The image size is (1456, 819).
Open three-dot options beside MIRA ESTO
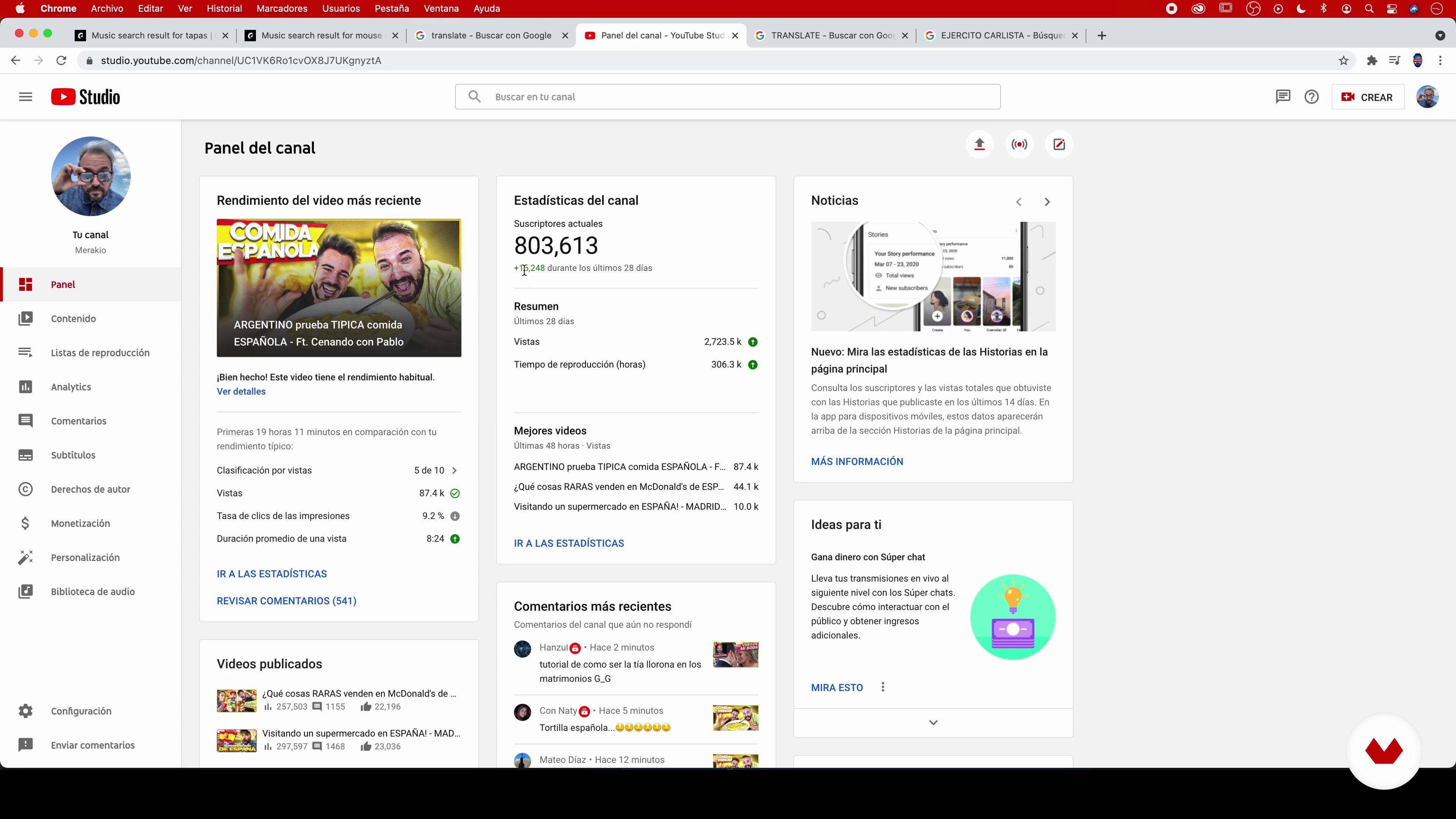(883, 687)
